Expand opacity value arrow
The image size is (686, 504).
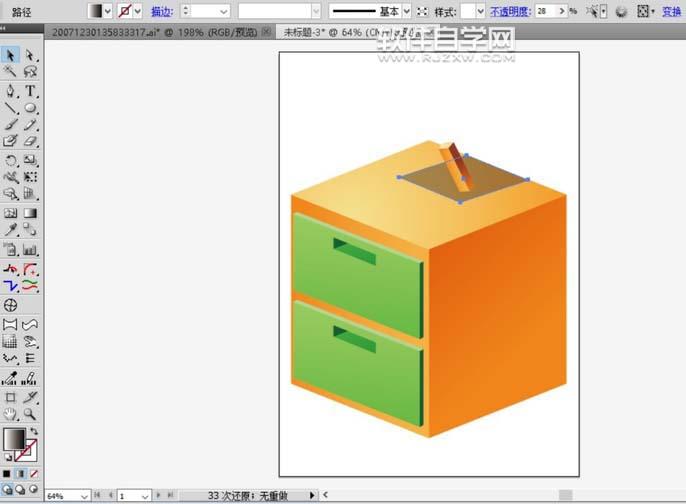click(562, 11)
